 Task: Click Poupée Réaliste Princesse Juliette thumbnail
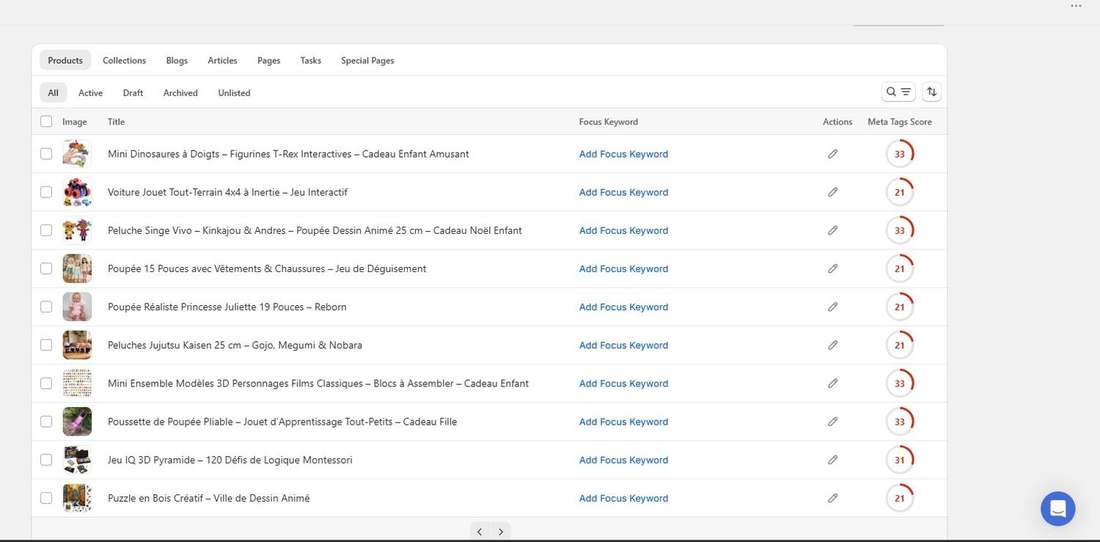pos(77,306)
